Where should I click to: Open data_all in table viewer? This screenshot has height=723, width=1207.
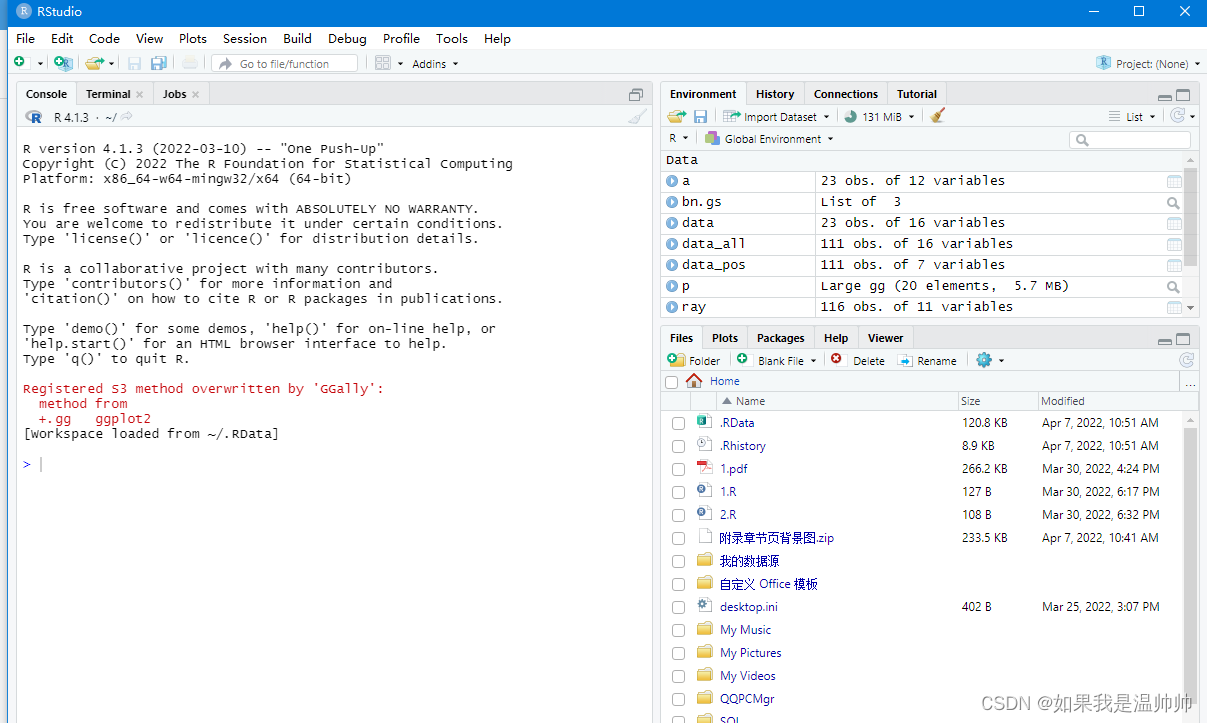coord(1174,244)
